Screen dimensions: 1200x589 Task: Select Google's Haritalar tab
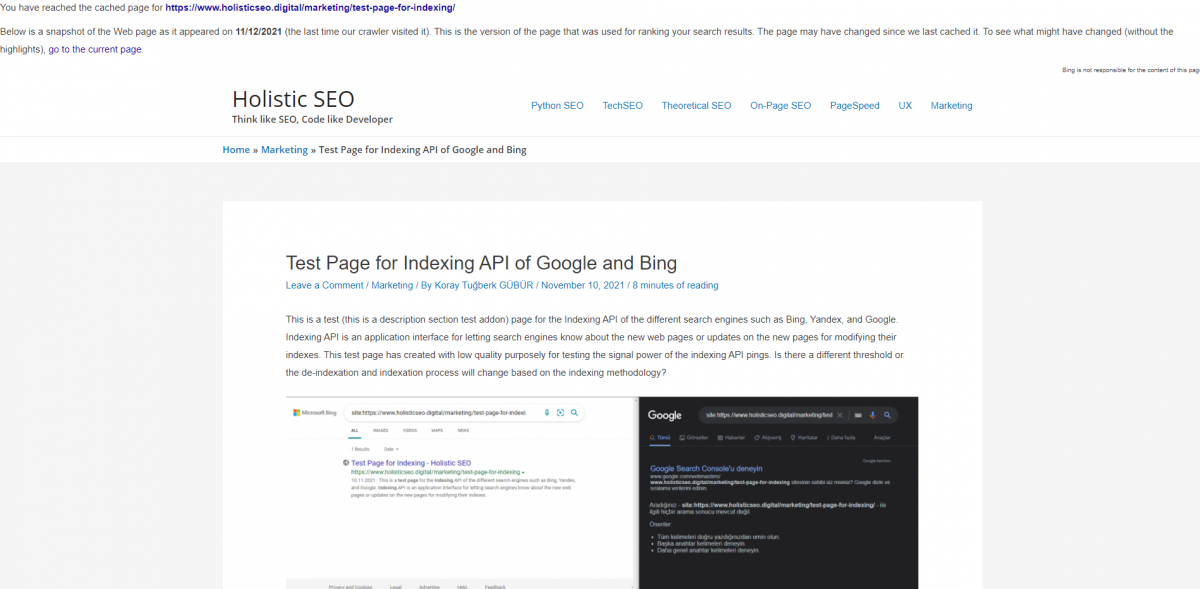click(804, 438)
